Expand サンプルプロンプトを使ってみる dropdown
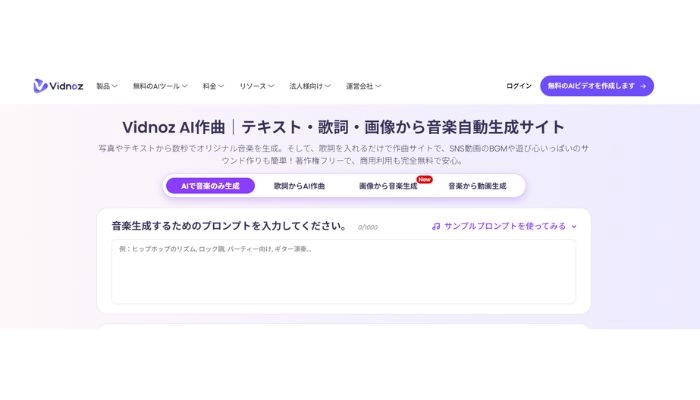 (x=504, y=226)
